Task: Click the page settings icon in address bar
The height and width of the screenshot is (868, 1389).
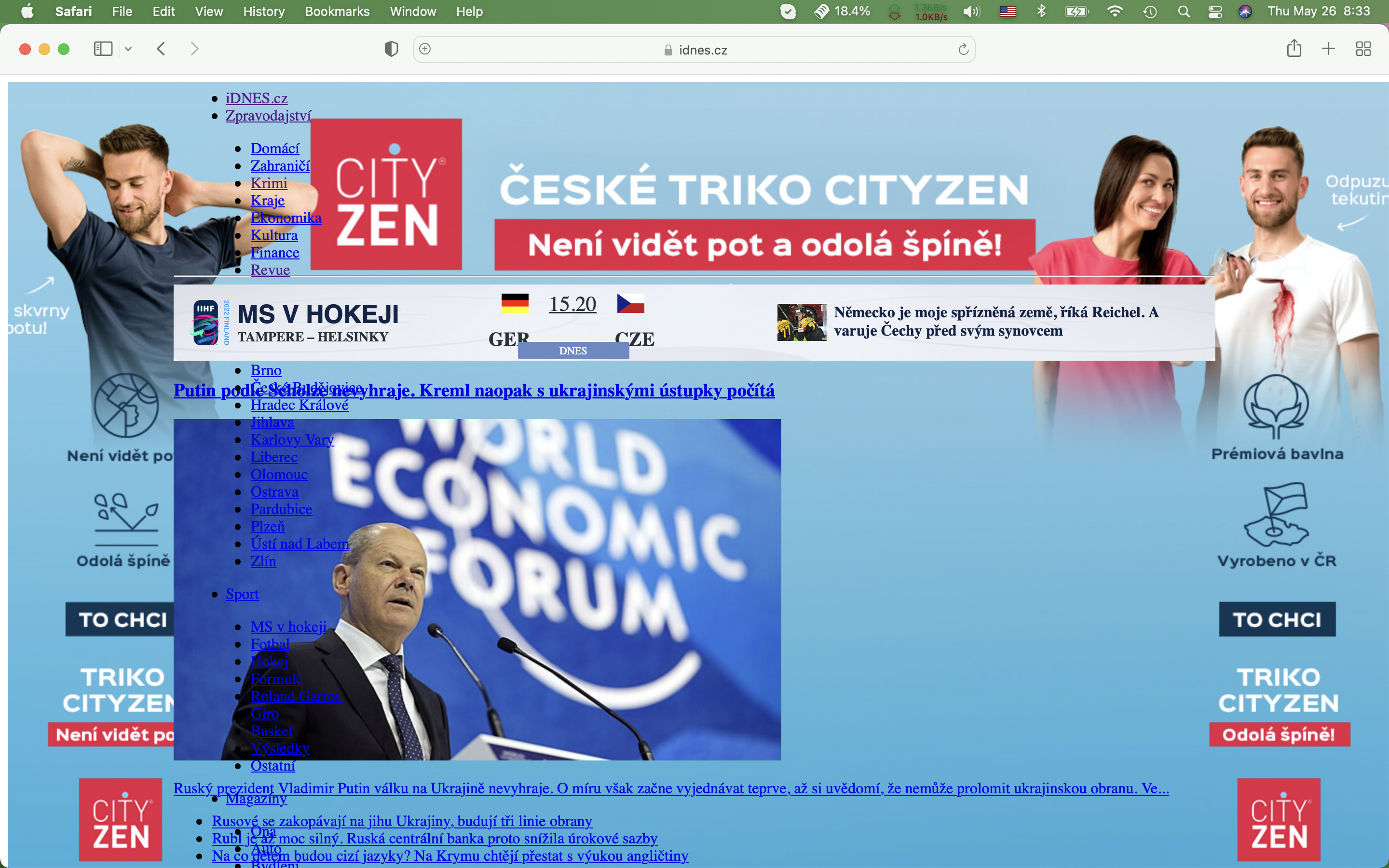Action: 425,49
